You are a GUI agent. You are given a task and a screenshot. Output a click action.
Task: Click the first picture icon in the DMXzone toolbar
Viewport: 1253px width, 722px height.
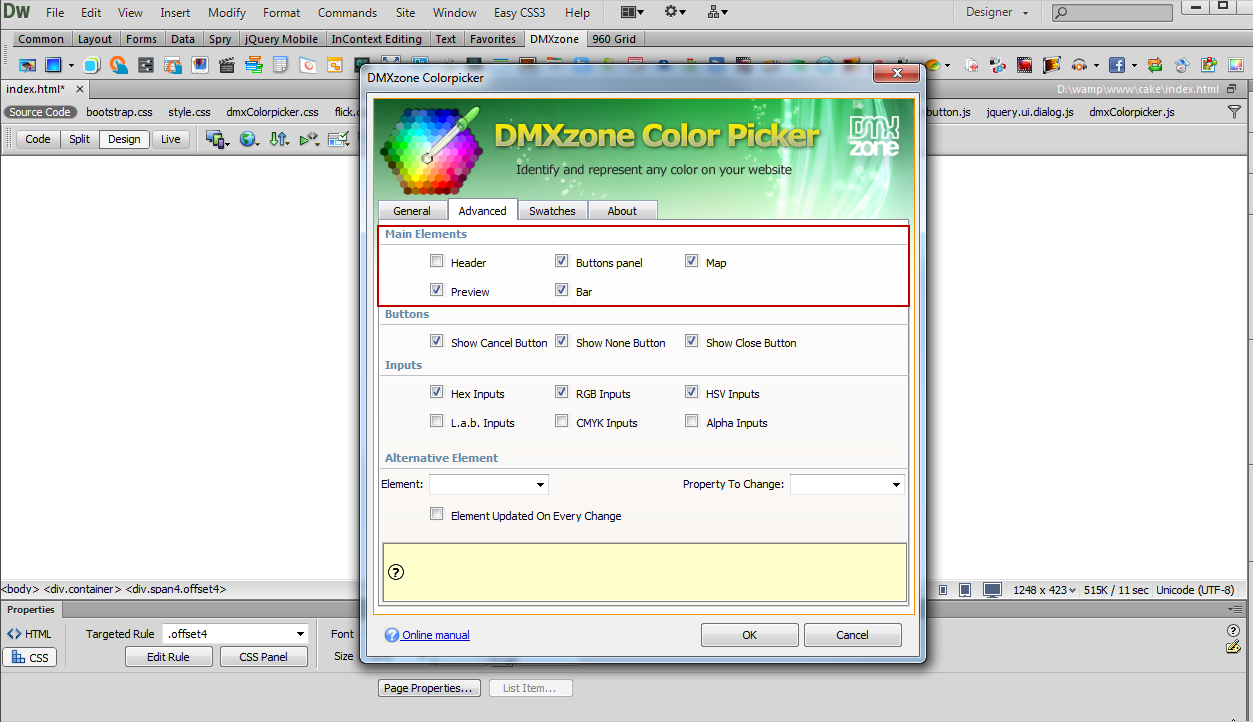point(28,65)
